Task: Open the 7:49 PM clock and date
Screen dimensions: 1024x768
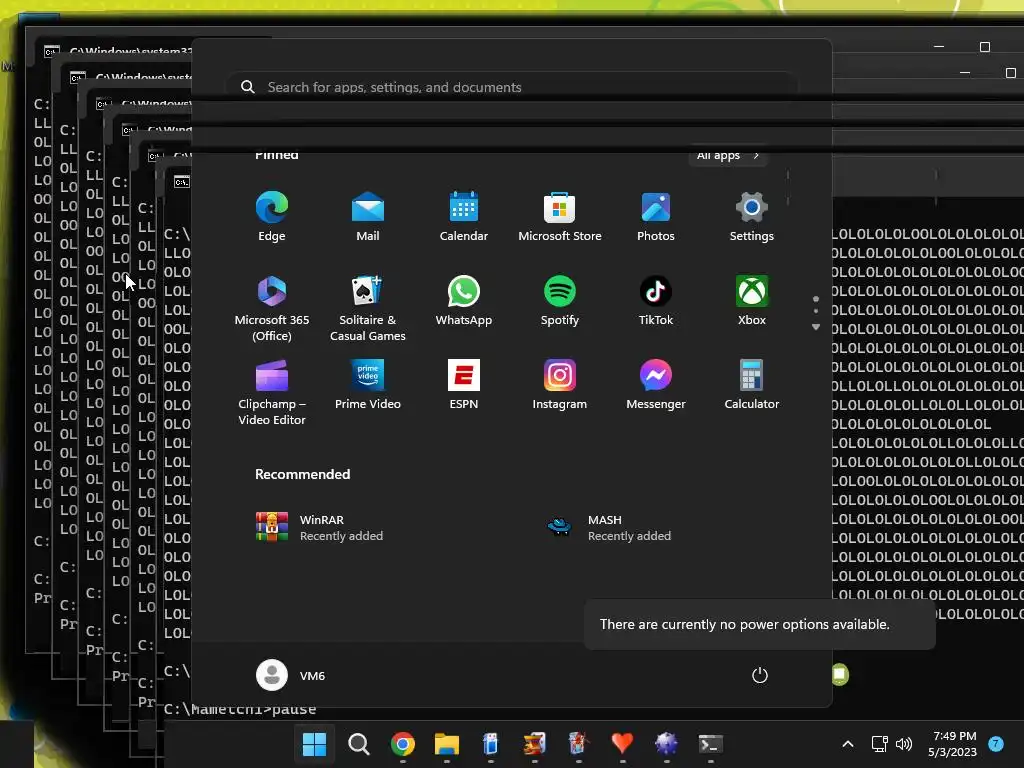Action: [952, 744]
